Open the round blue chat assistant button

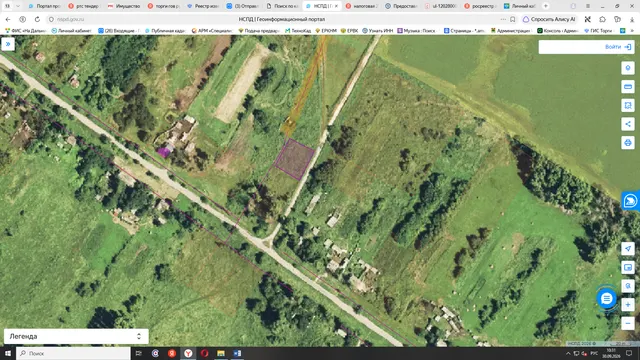(x=607, y=298)
